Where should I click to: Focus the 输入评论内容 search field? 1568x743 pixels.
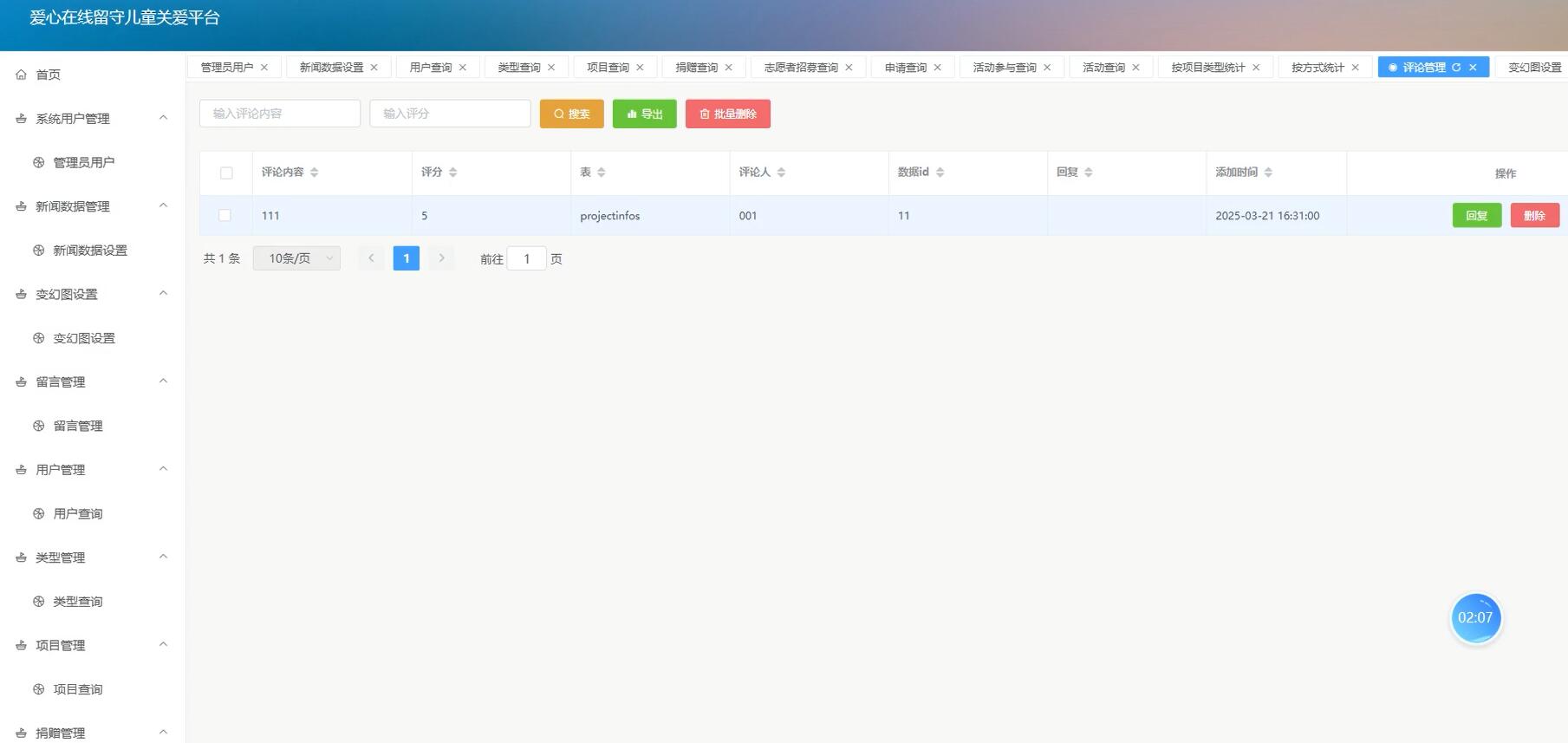point(280,114)
